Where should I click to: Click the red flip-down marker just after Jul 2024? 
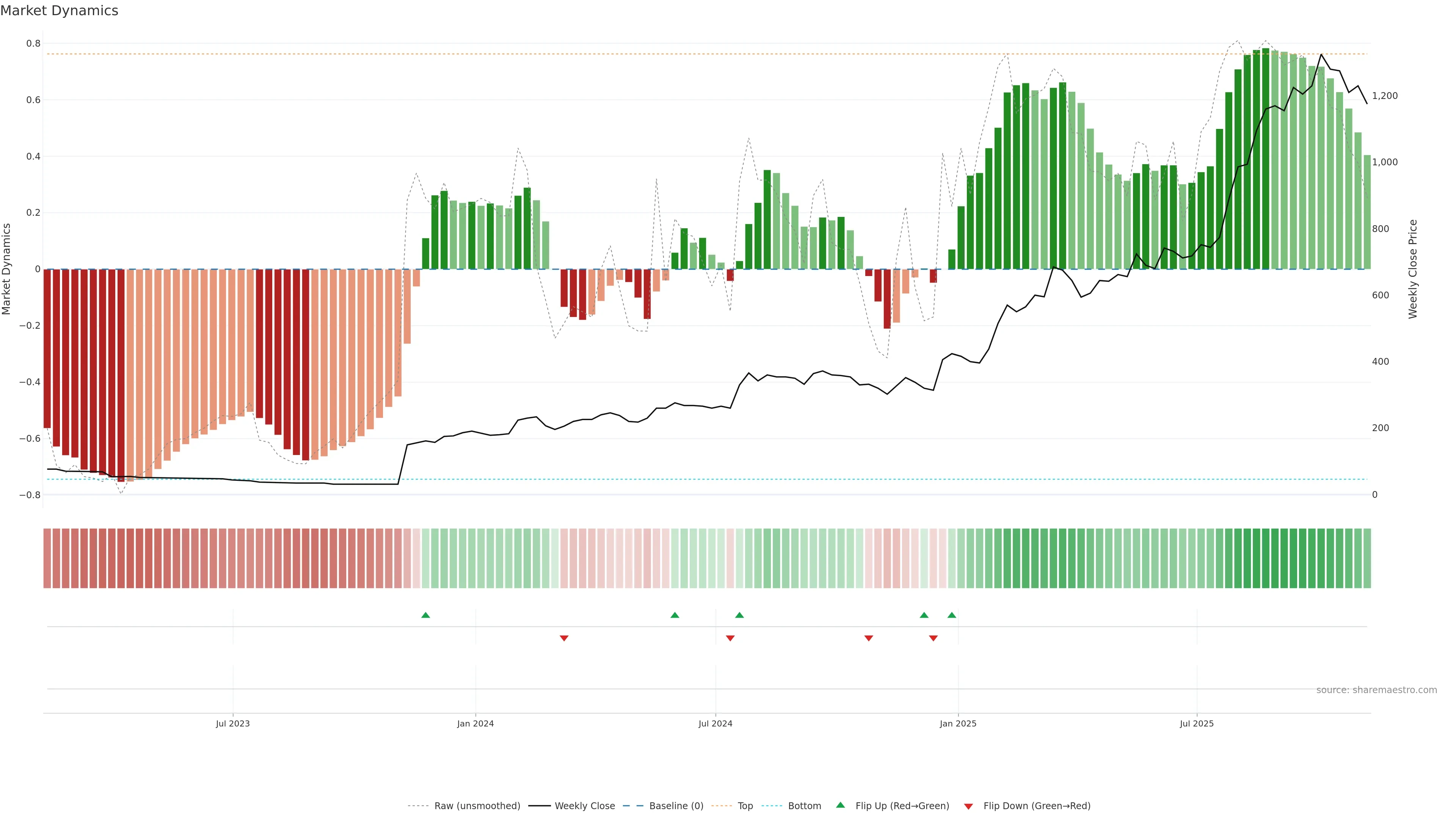pyautogui.click(x=730, y=638)
